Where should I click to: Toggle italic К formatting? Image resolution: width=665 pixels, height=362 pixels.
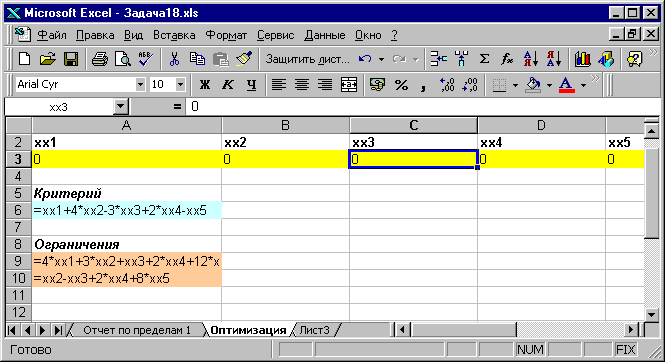[228, 85]
